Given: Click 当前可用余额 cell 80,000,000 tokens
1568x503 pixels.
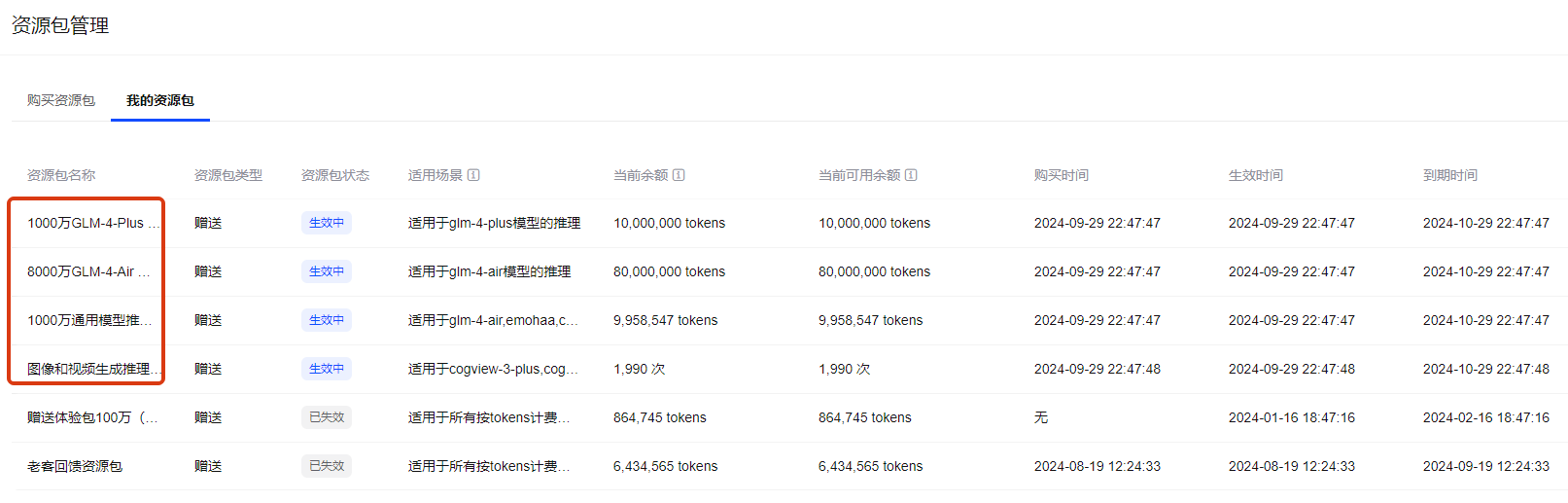Looking at the screenshot, I should [874, 271].
